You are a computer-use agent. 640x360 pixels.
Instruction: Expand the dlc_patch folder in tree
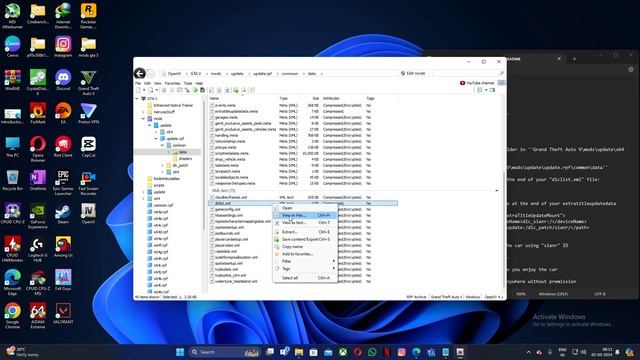coord(162,165)
